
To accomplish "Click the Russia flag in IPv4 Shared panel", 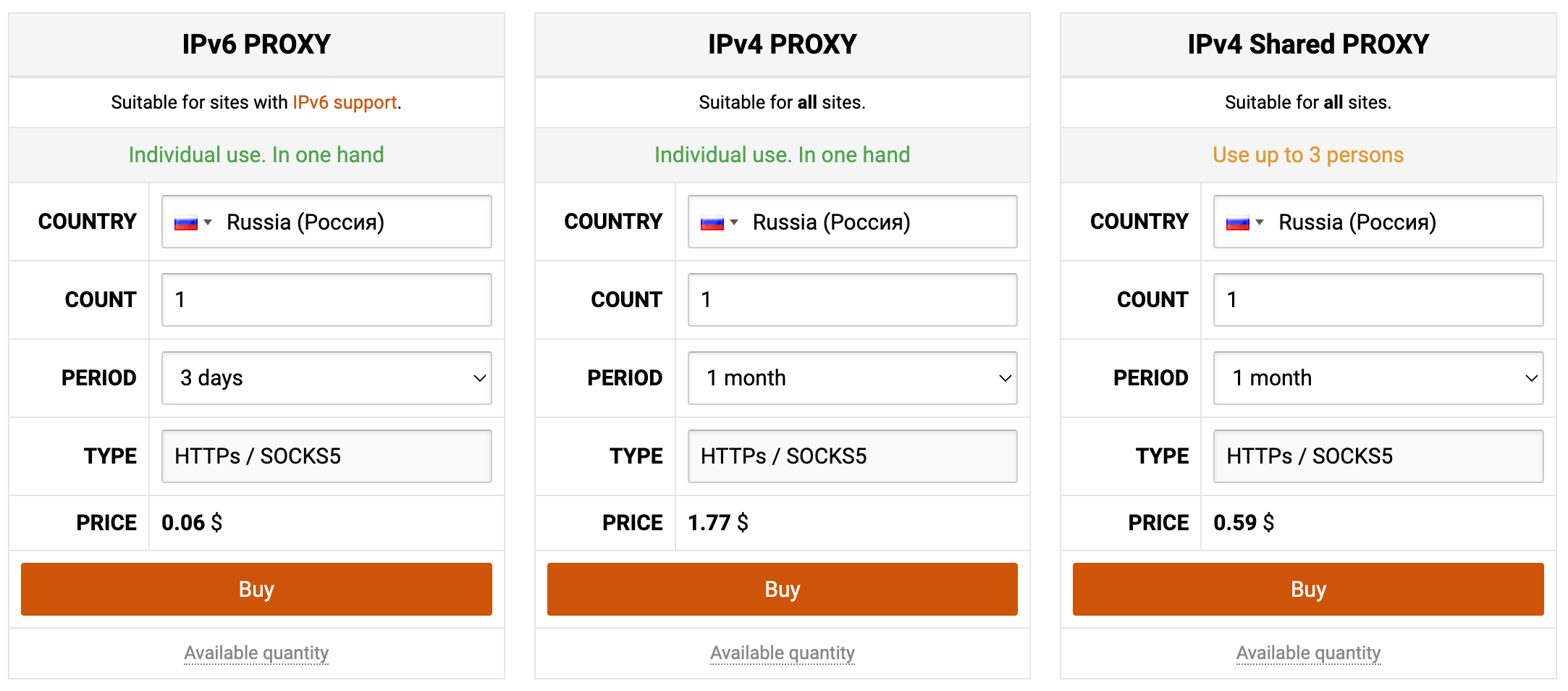I will click(1237, 223).
